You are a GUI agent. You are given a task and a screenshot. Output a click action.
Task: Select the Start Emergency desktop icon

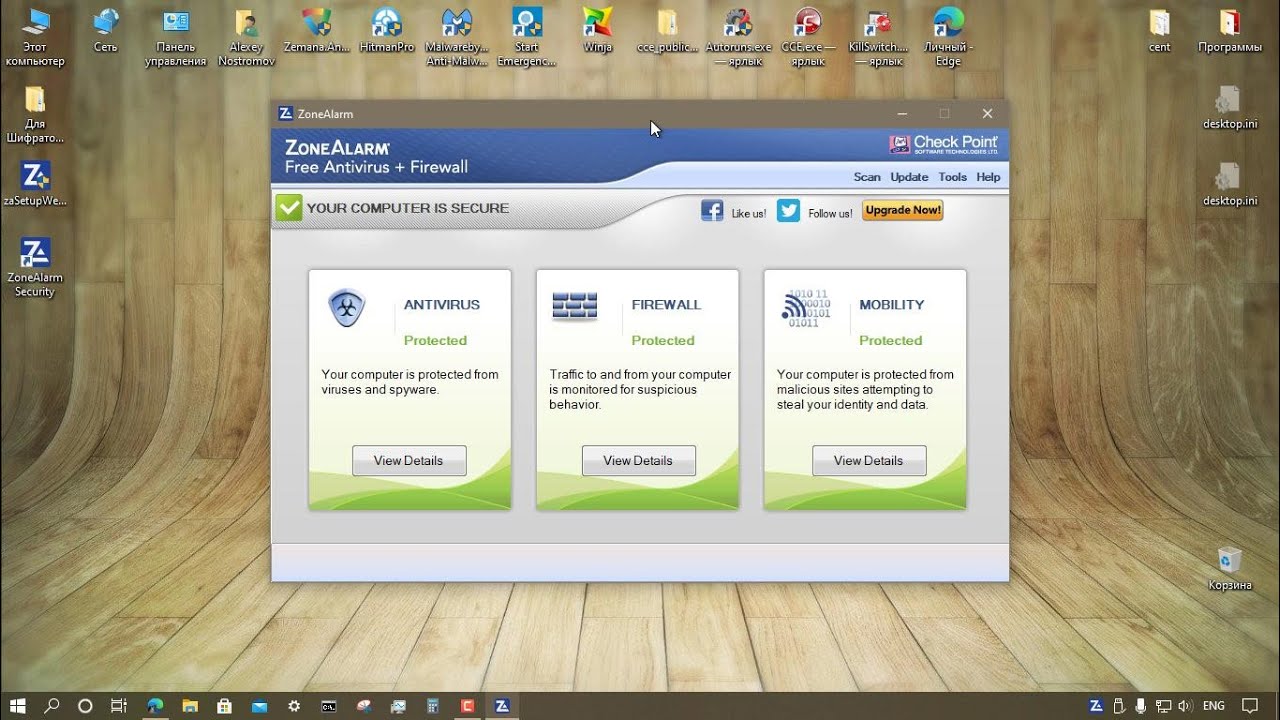(x=526, y=38)
